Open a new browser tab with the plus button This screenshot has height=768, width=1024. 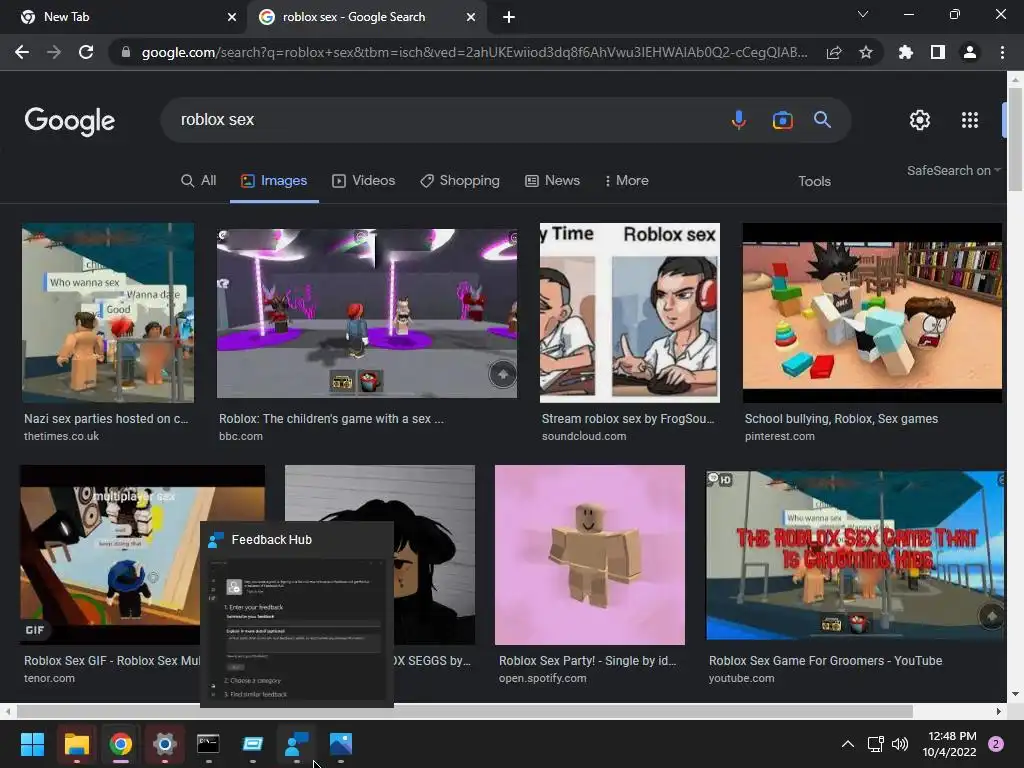509,17
